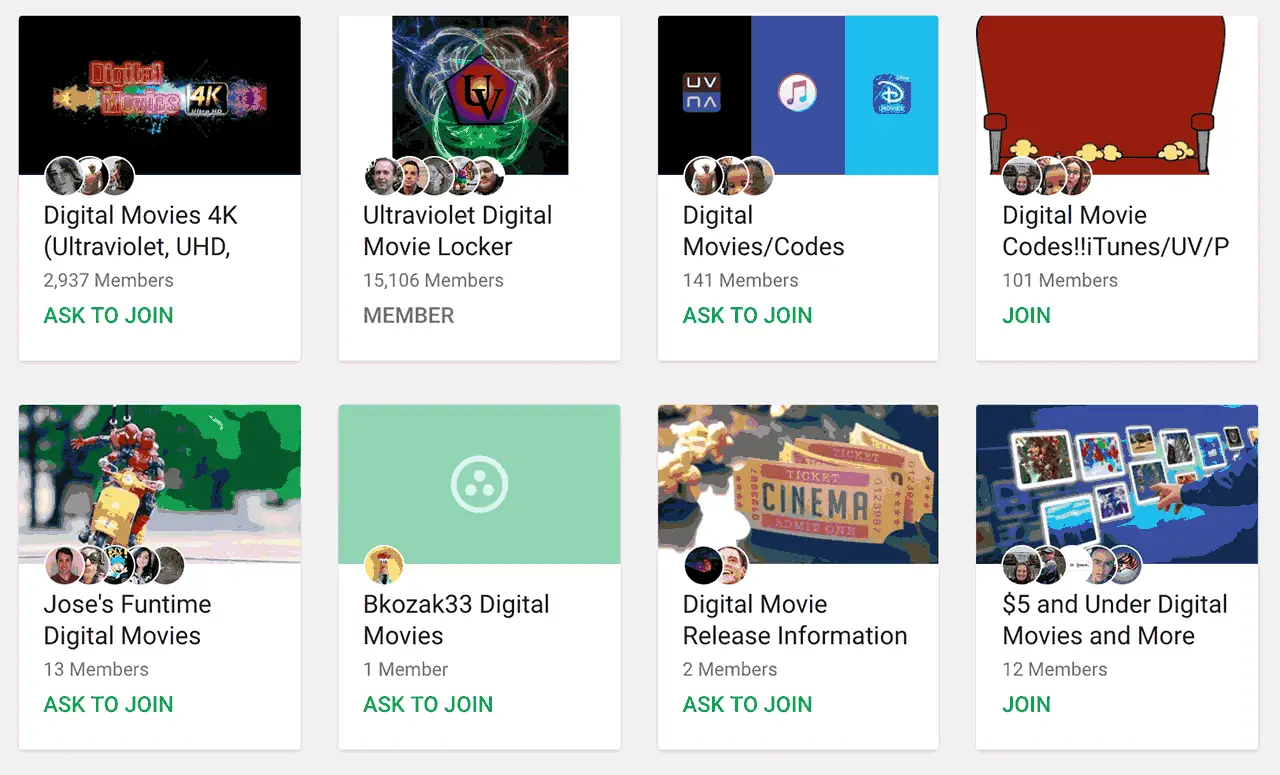Viewport: 1280px width, 775px height.
Task: Click the '13 Members' count
Action: (x=96, y=670)
